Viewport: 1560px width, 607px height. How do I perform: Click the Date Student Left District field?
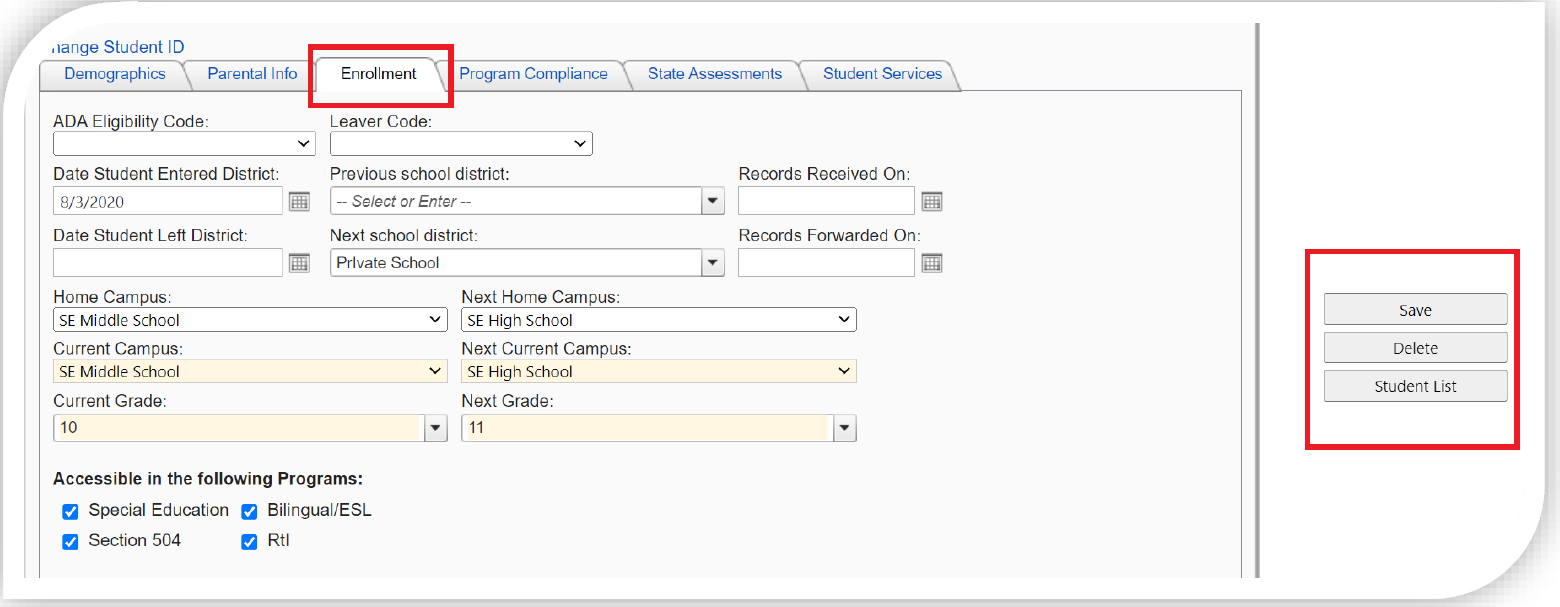pos(167,263)
